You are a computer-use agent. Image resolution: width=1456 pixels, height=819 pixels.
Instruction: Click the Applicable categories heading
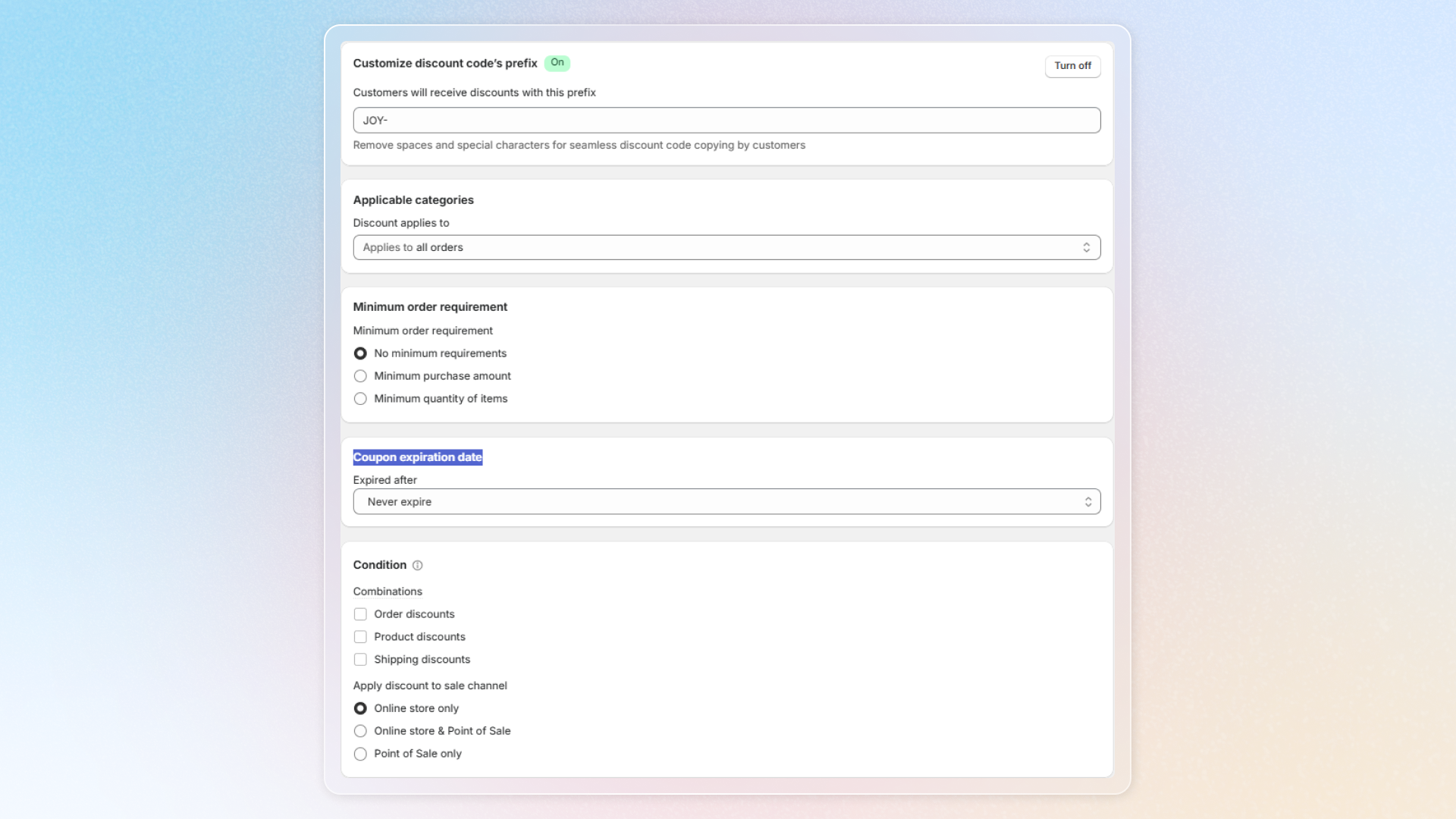tap(413, 200)
